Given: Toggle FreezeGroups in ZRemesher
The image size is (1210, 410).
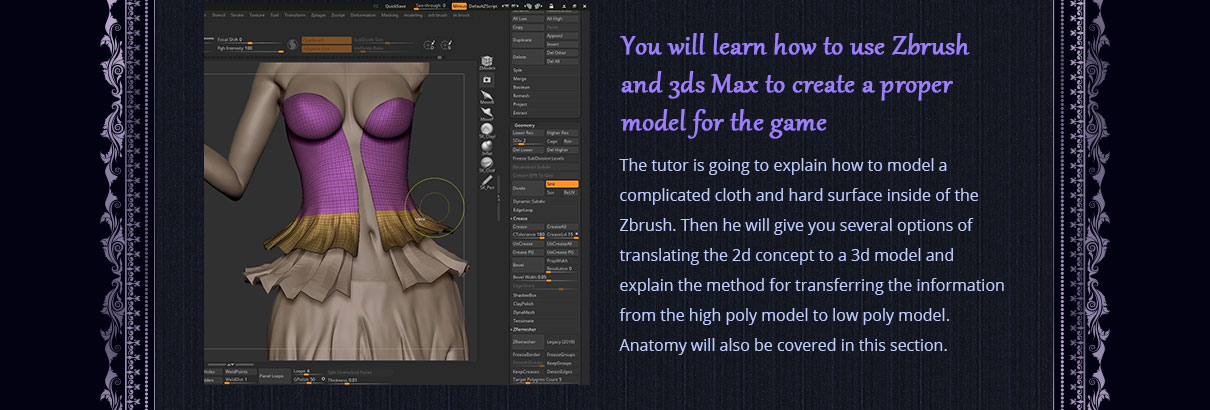Looking at the screenshot, I should pyautogui.click(x=561, y=355).
